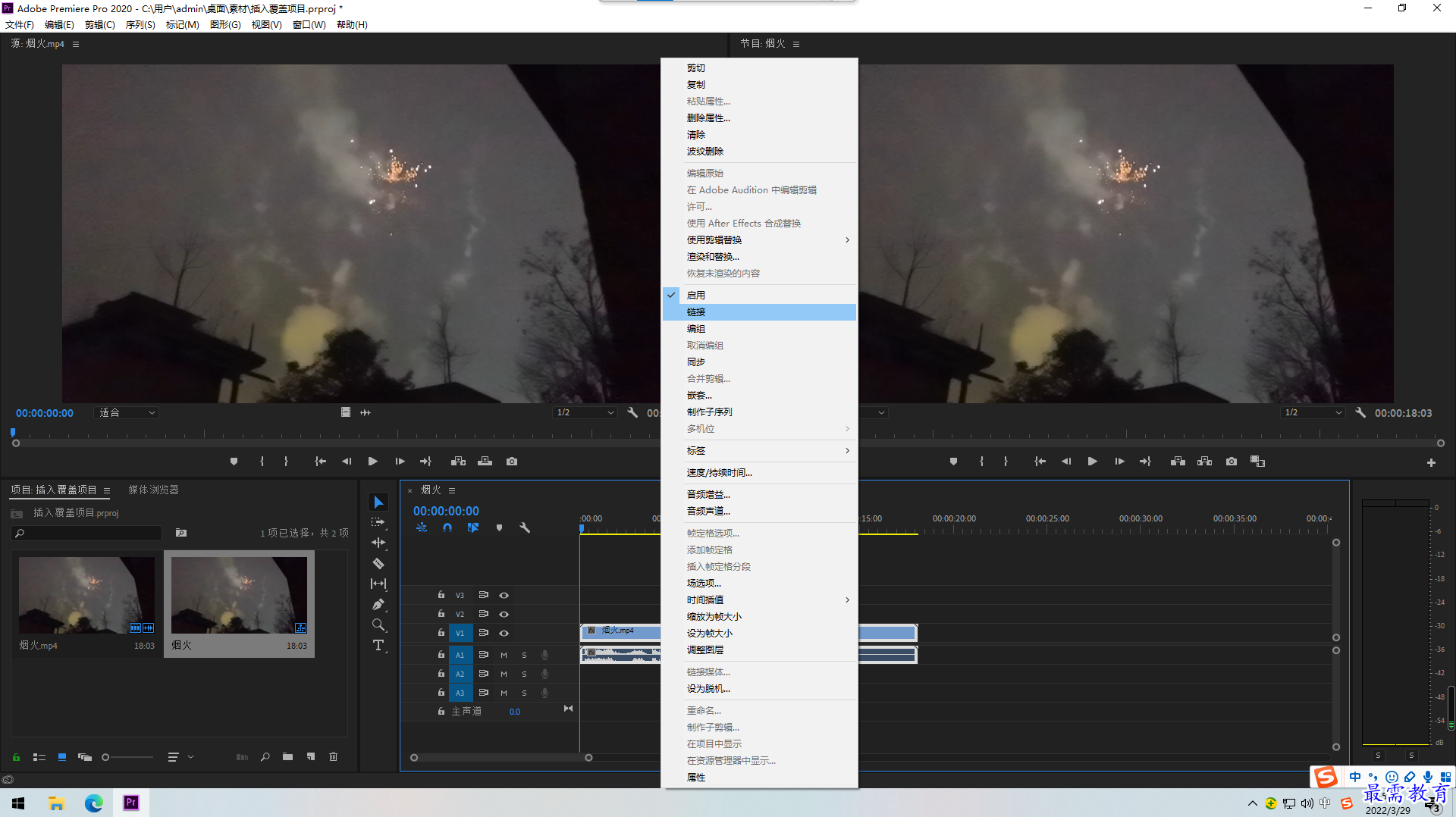Select the Razor tool

(378, 563)
